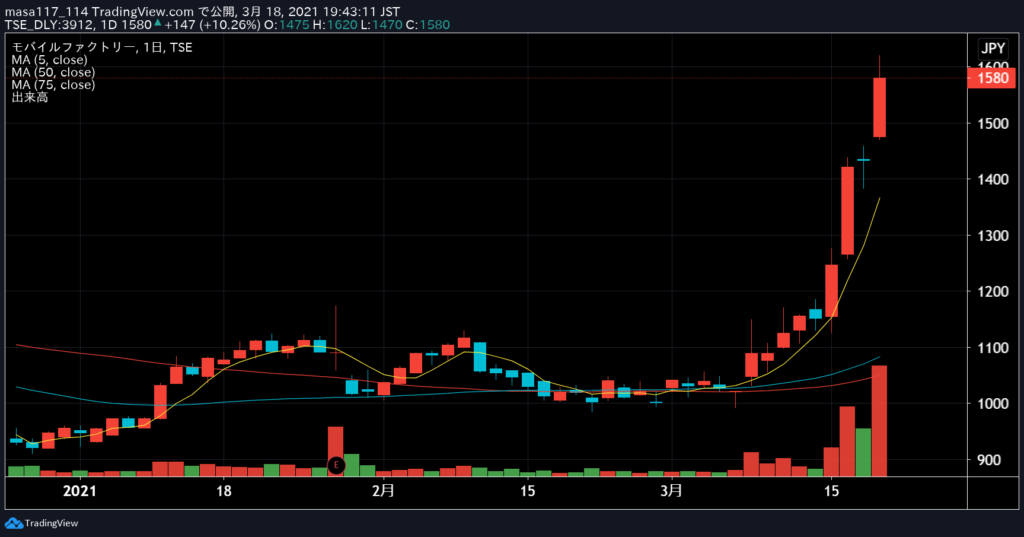Click the 出来高 volume indicator label
Image resolution: width=1024 pixels, height=537 pixels.
point(29,97)
